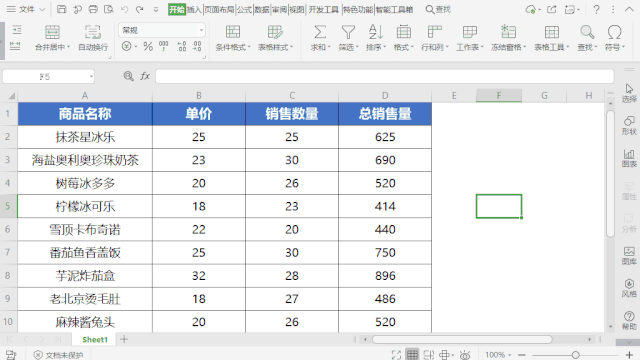Click the 求和 sum sigma icon
This screenshot has height=360, width=640.
pos(320,32)
